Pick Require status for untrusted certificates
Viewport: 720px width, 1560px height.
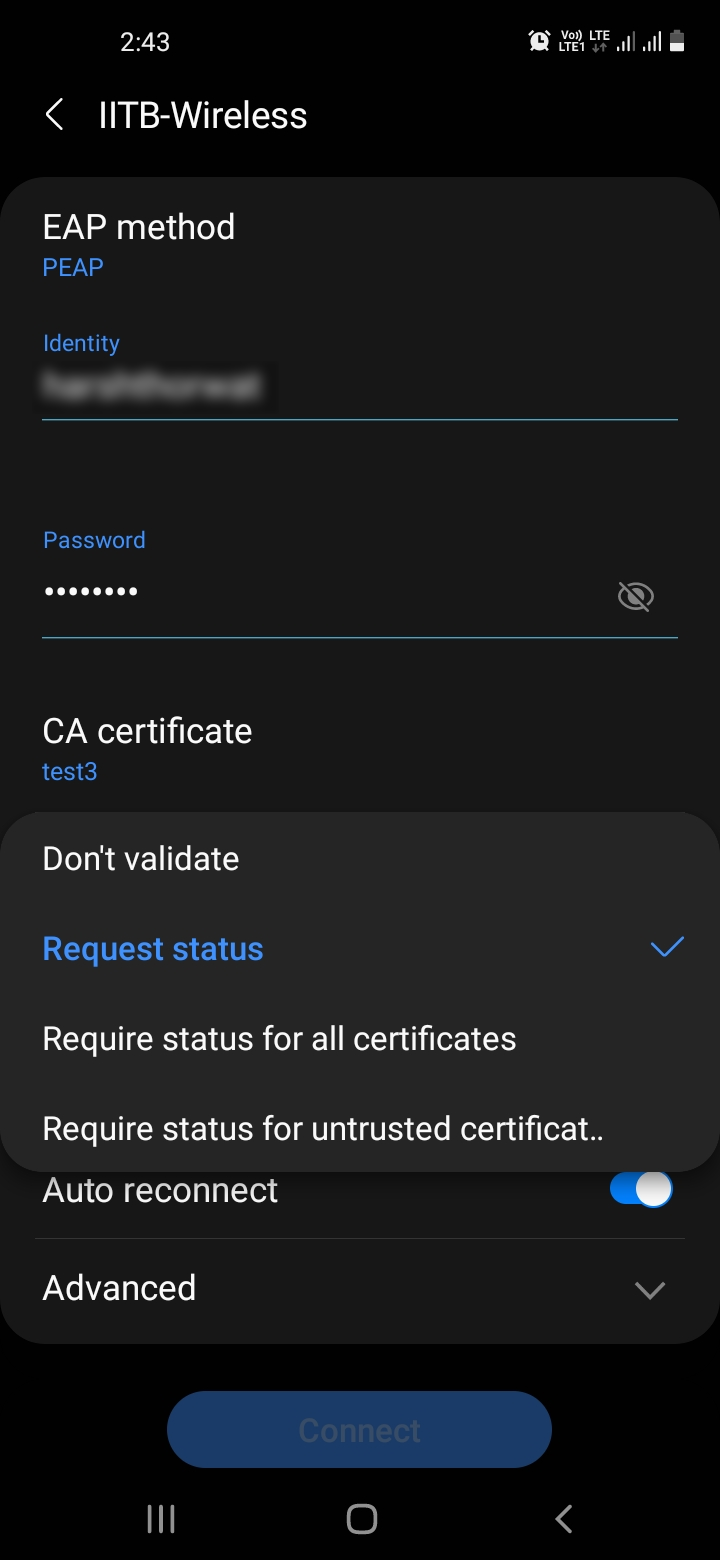click(323, 1129)
